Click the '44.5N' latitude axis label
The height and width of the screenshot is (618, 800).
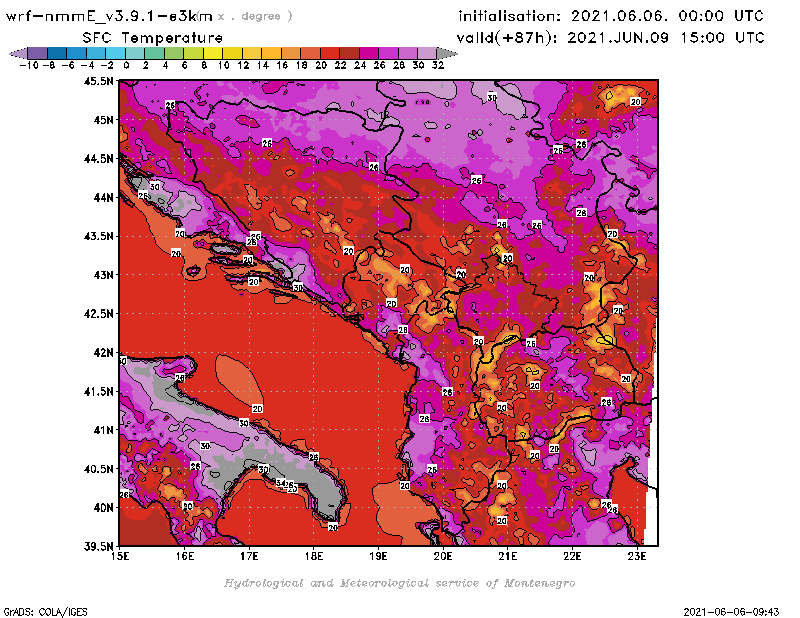(x=98, y=159)
